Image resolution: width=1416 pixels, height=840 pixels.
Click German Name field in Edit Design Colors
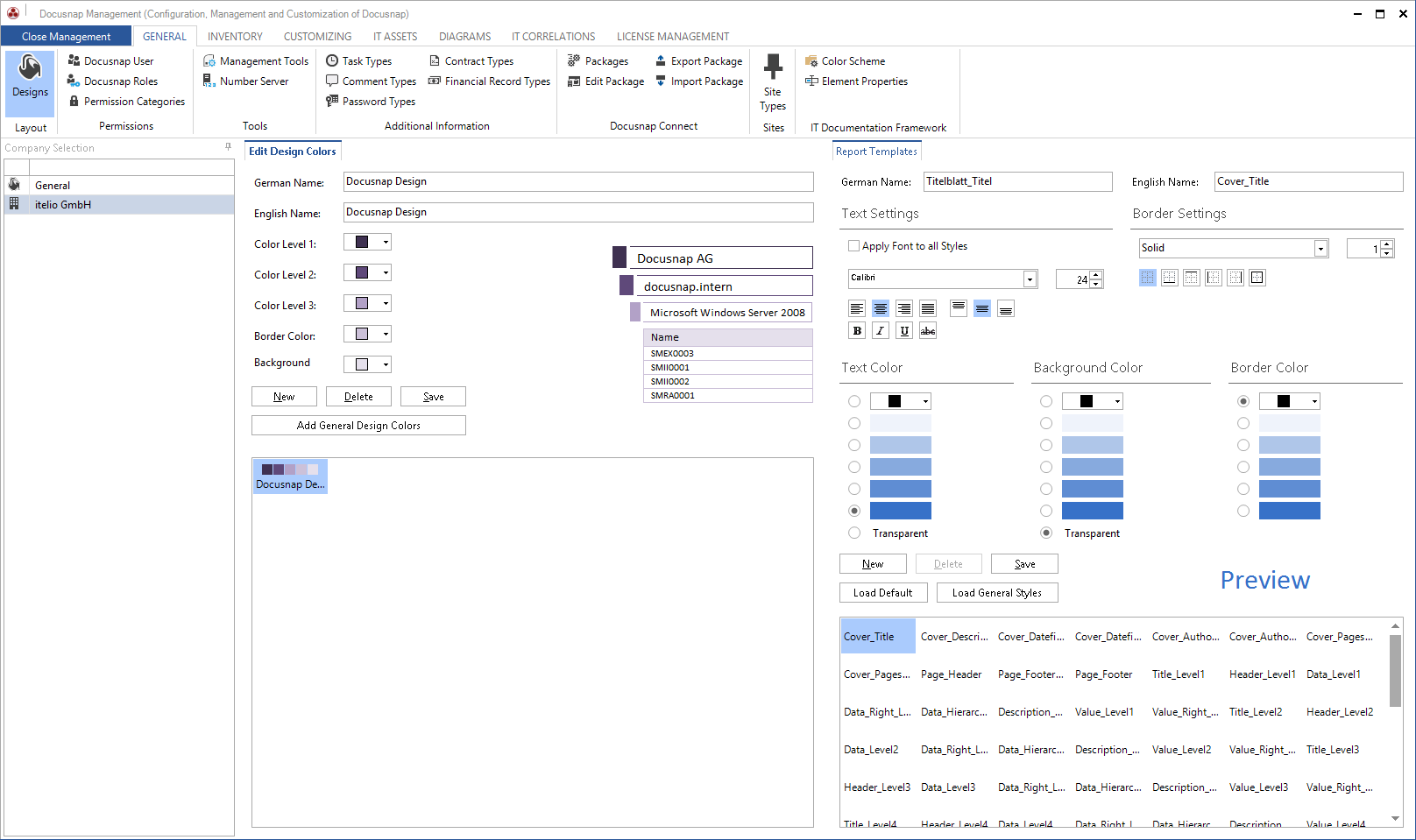pos(578,181)
